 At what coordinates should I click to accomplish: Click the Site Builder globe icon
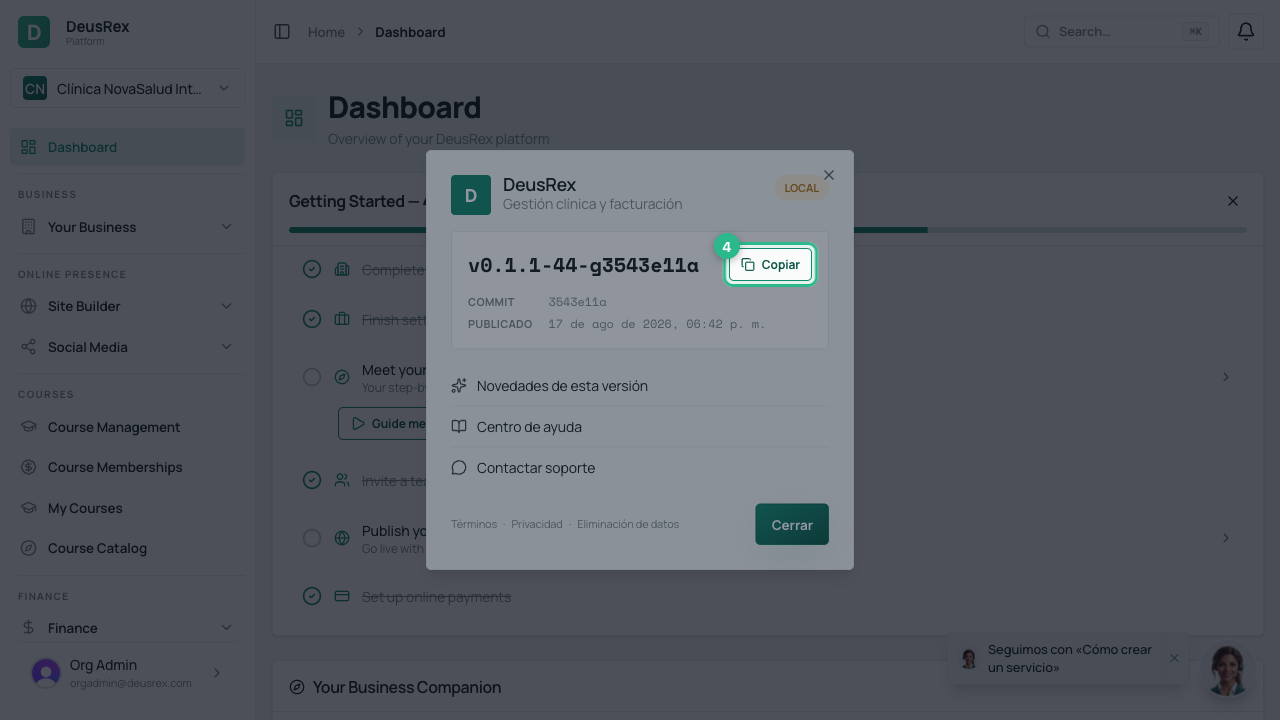coord(28,306)
